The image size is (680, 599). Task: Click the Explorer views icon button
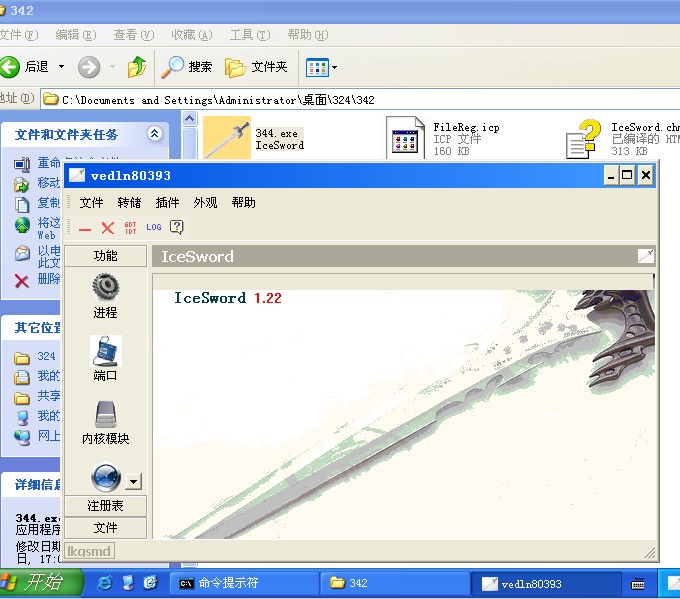[317, 68]
